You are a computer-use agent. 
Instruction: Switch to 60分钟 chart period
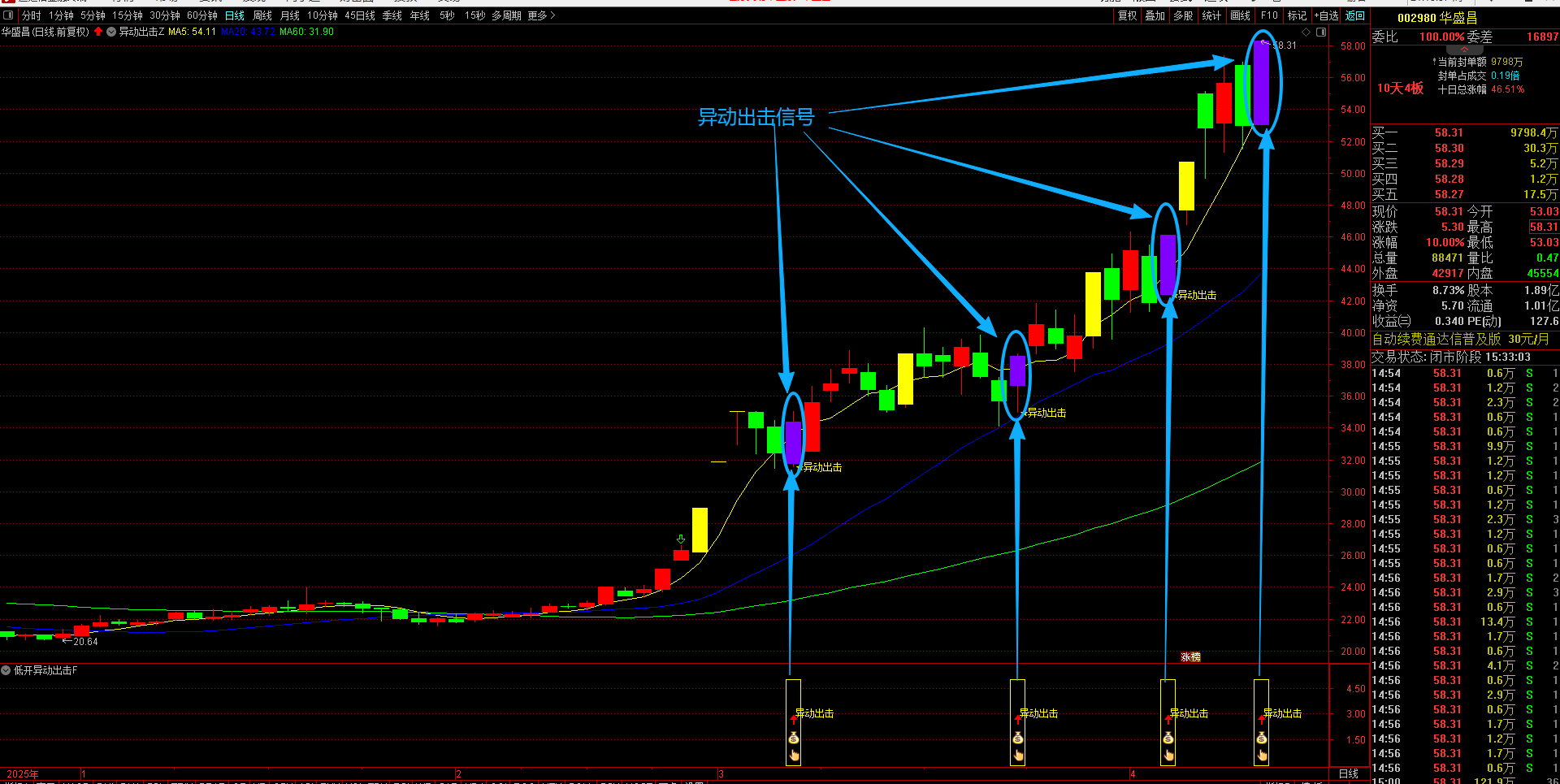pos(202,15)
